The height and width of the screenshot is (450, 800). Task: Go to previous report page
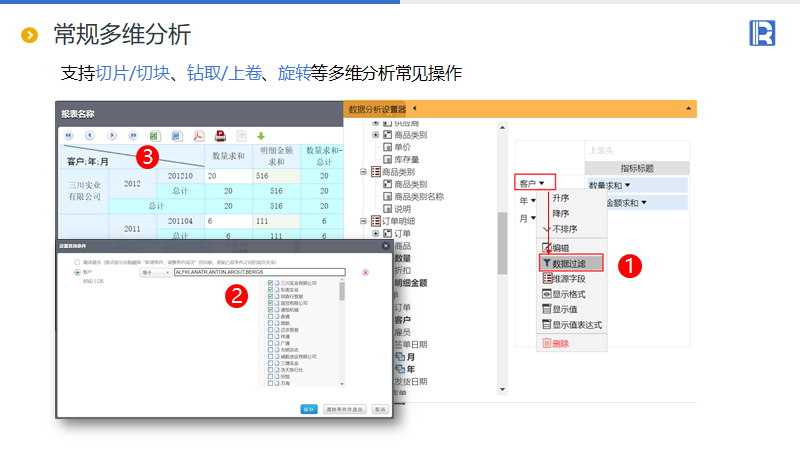click(x=90, y=136)
